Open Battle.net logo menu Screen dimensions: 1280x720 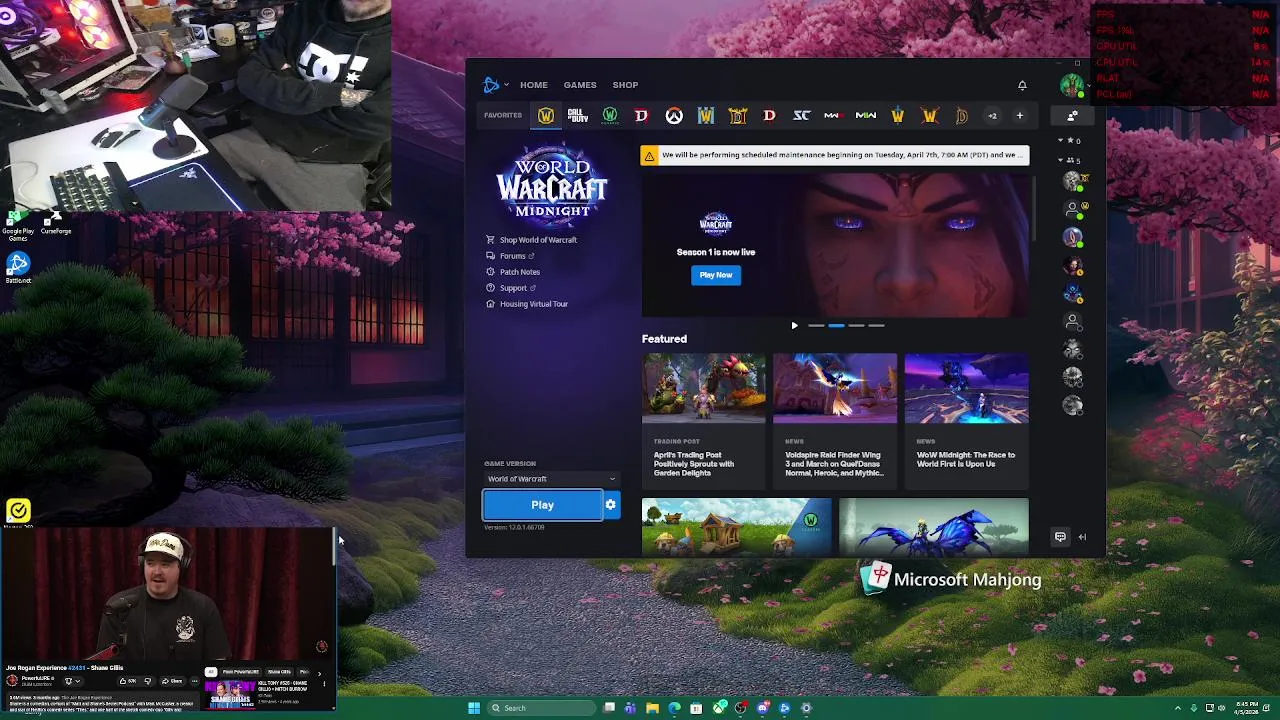[x=494, y=85]
